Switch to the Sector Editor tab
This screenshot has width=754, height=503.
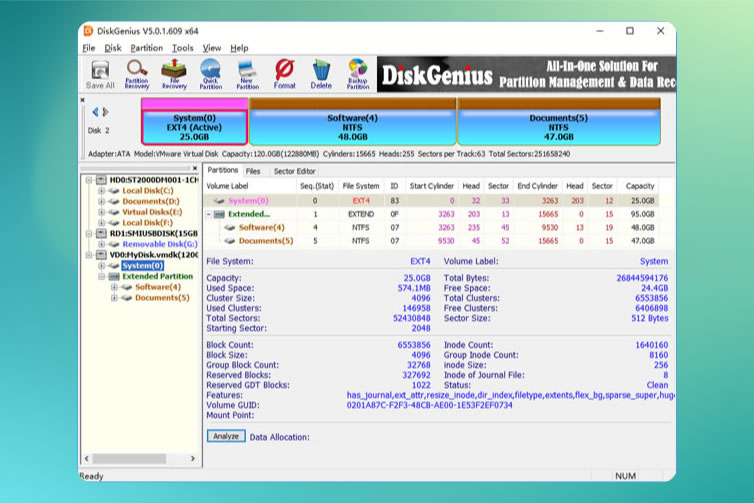click(294, 171)
